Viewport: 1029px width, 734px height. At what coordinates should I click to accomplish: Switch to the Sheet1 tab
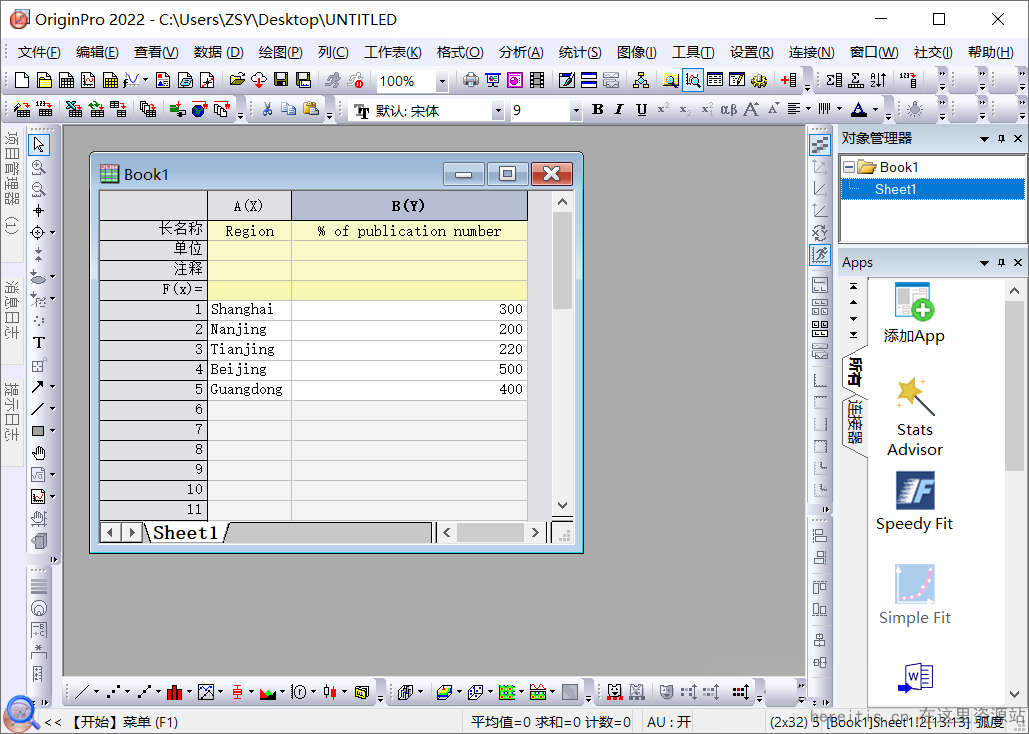point(186,532)
